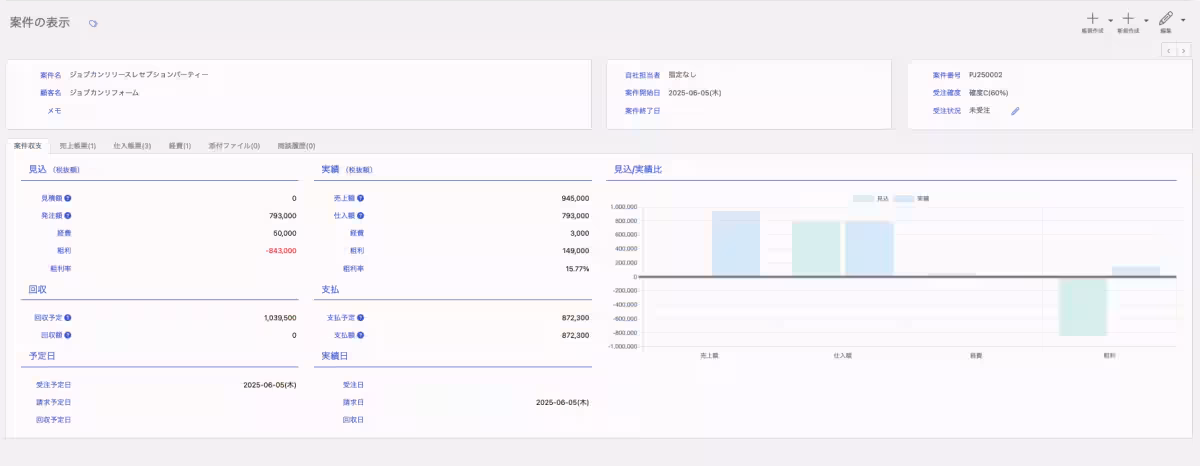Edit 受注状況 using the small pencil icon

(x=1015, y=111)
